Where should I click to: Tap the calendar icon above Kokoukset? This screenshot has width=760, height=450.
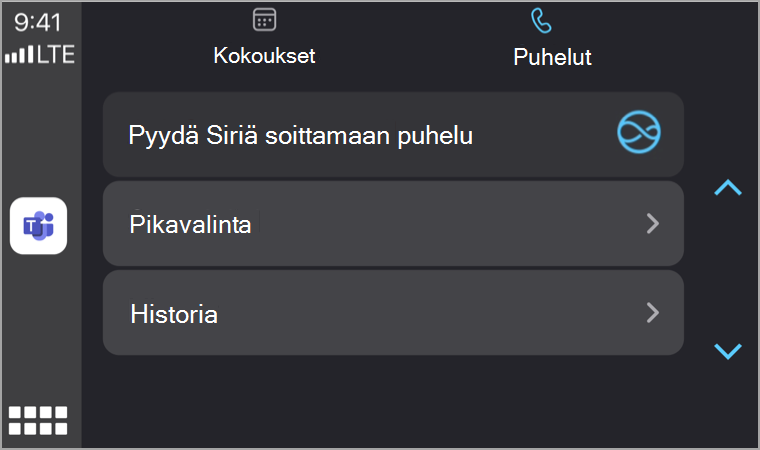[x=264, y=20]
